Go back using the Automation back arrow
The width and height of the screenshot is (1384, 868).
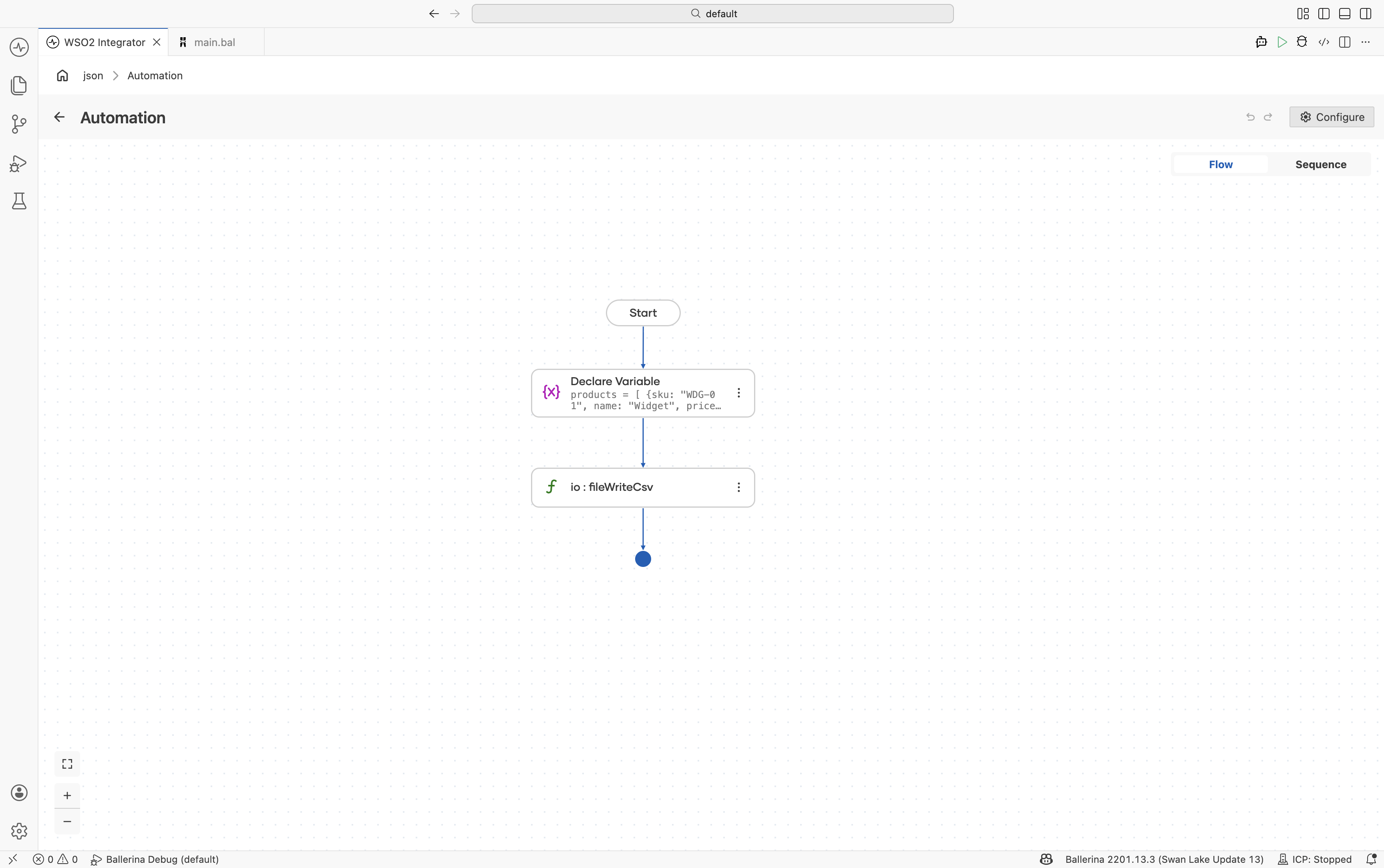pyautogui.click(x=59, y=117)
